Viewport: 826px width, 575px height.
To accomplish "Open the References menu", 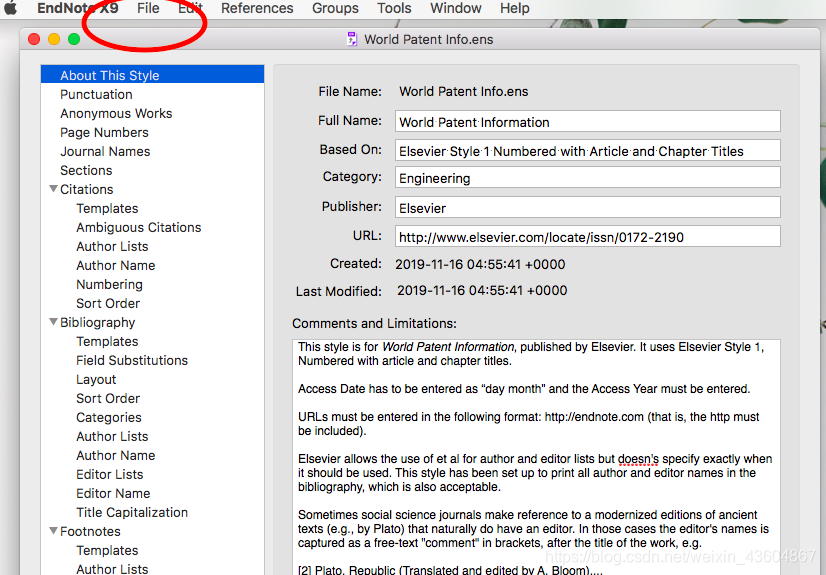I will 257,8.
